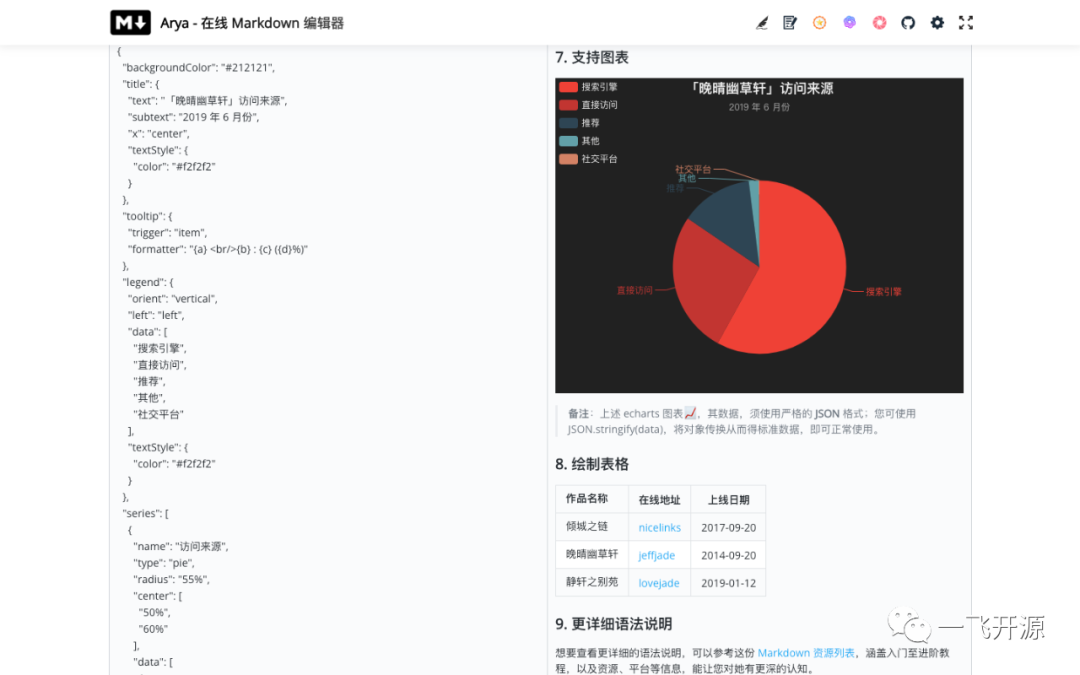Click the feather quill pen icon
1080x675 pixels.
click(761, 23)
